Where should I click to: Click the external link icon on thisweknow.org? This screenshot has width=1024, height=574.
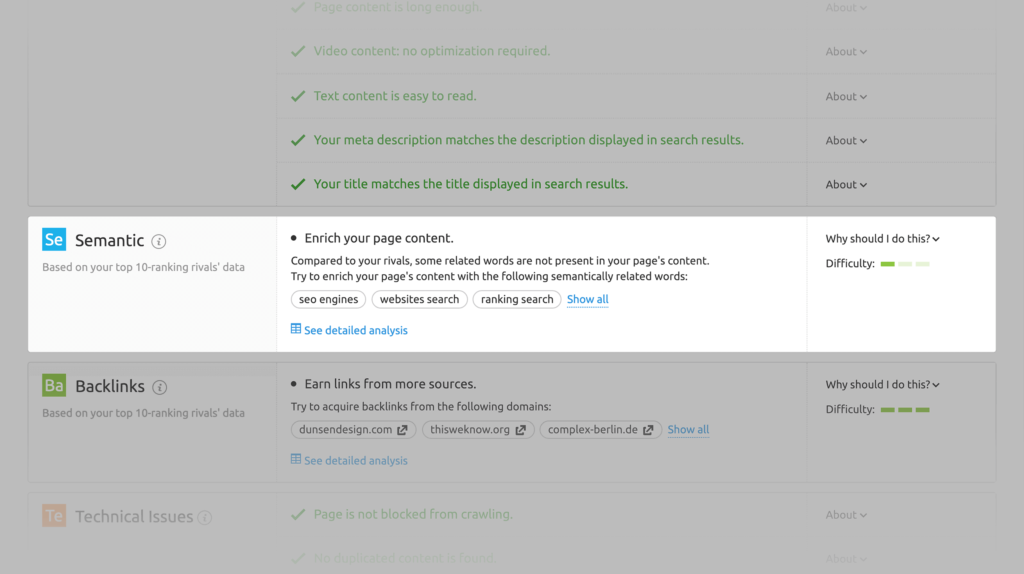tap(520, 430)
